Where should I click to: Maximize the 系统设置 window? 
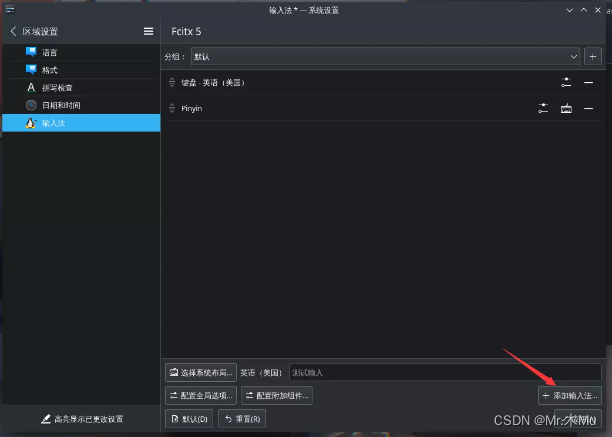(x=584, y=10)
